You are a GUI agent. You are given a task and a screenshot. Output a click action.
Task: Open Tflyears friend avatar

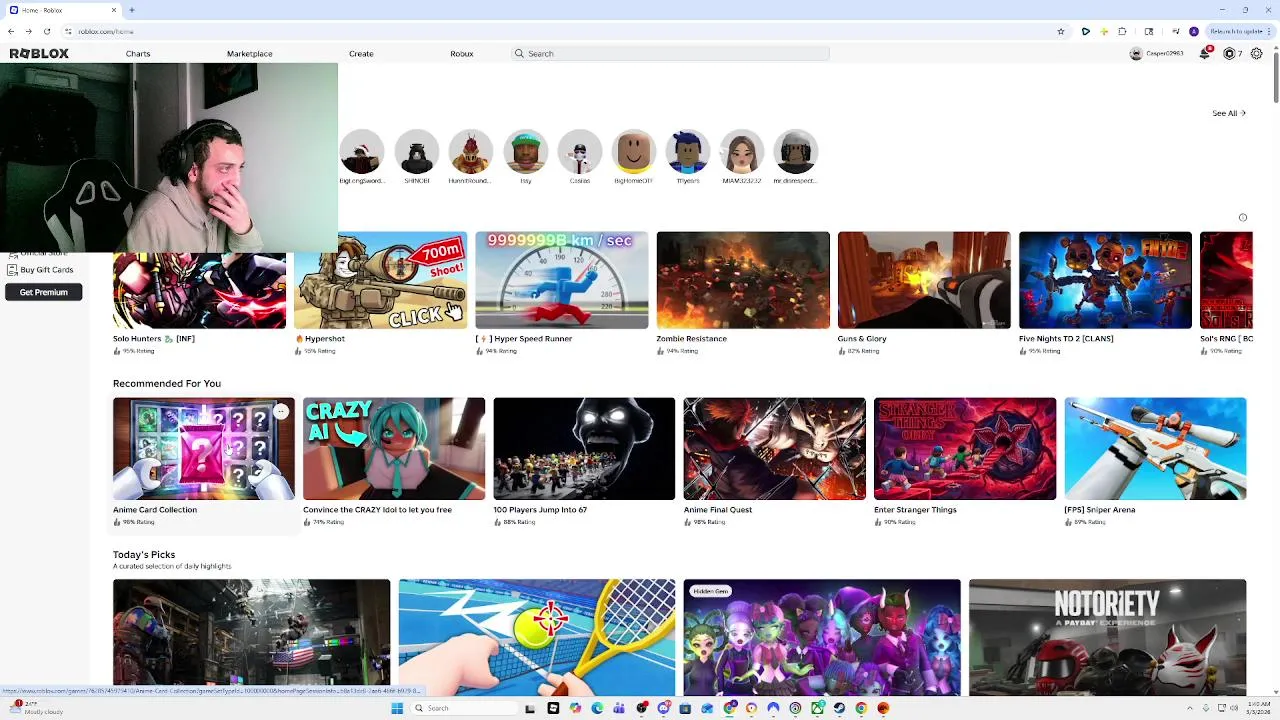click(x=688, y=152)
